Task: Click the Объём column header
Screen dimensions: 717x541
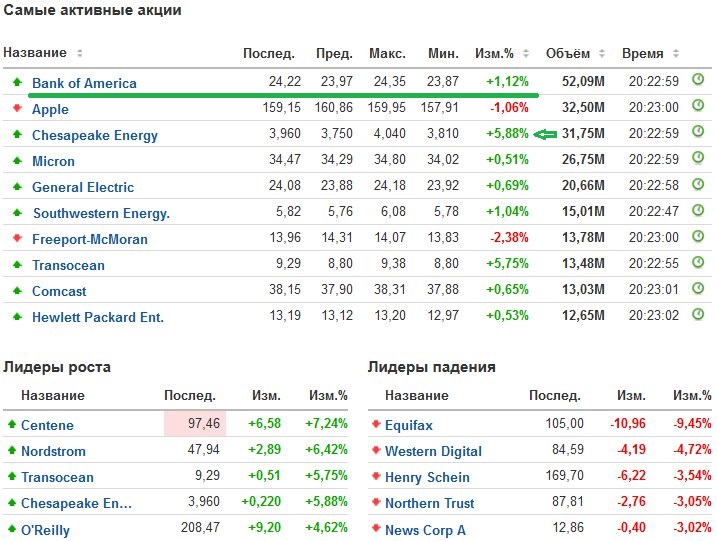Action: (x=567, y=53)
